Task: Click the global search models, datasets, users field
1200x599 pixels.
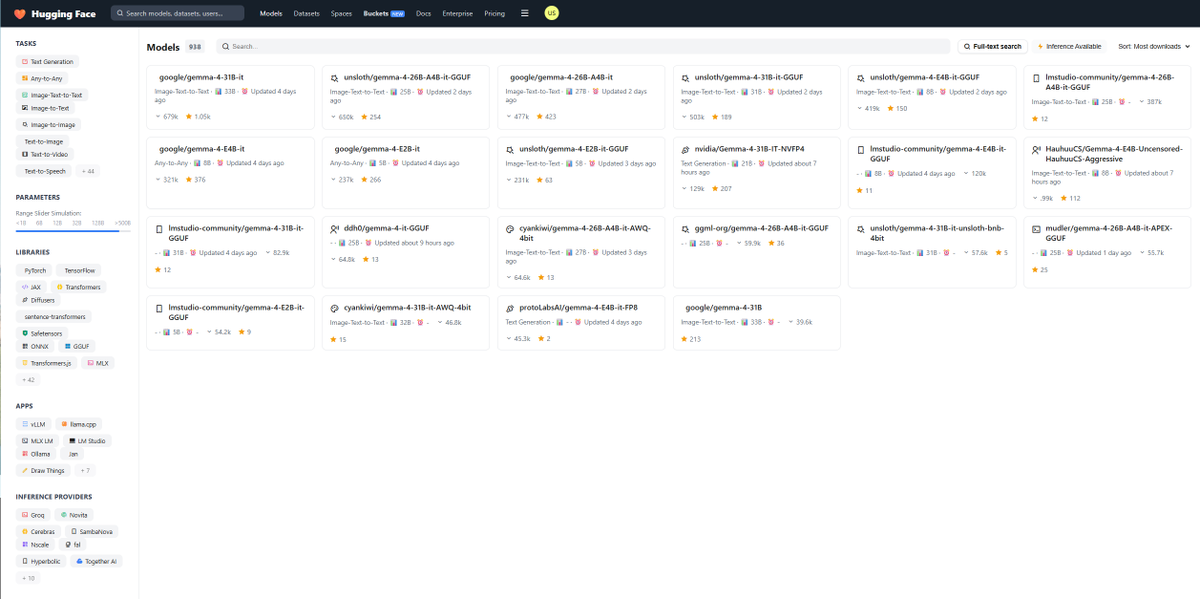Action: click(177, 13)
